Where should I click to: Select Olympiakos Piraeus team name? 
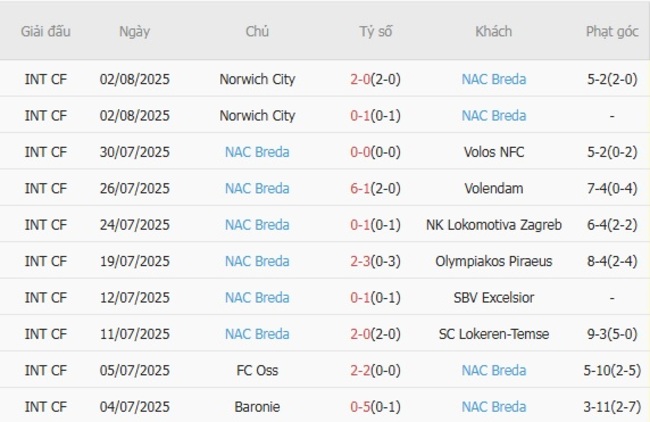point(493,261)
